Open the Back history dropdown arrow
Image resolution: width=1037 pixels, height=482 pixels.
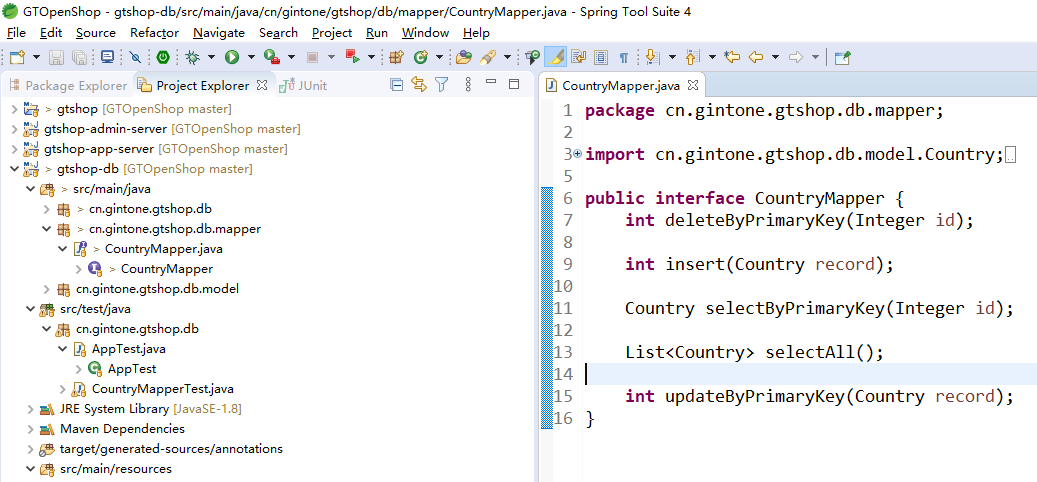click(775, 58)
